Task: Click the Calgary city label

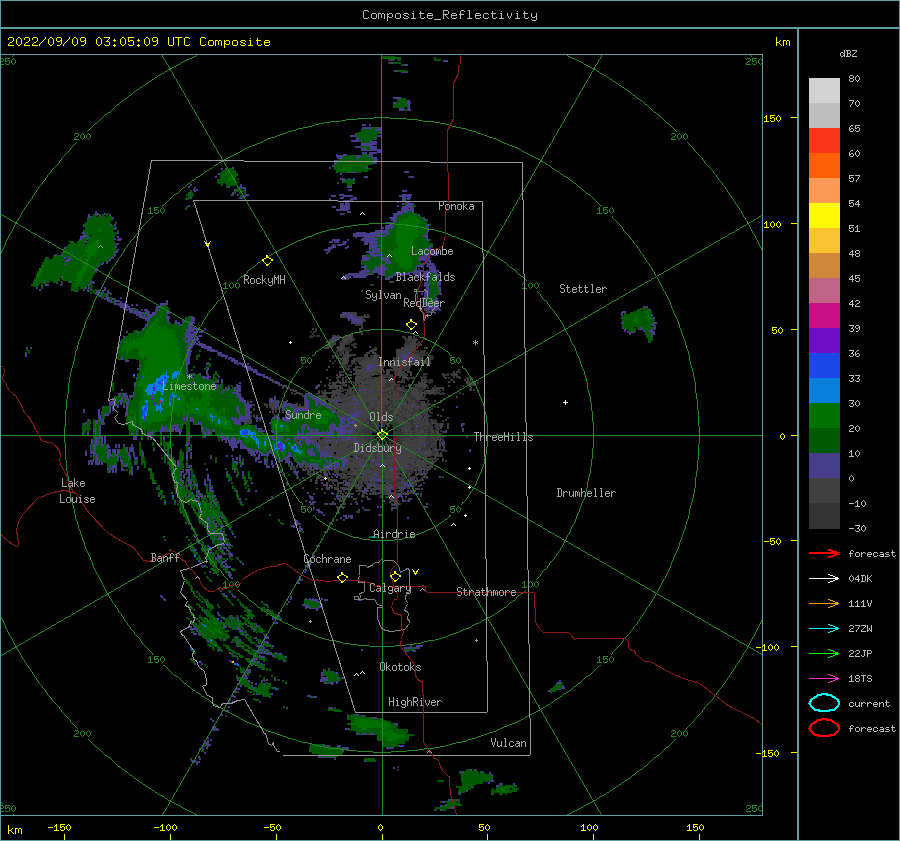Action: pos(390,588)
